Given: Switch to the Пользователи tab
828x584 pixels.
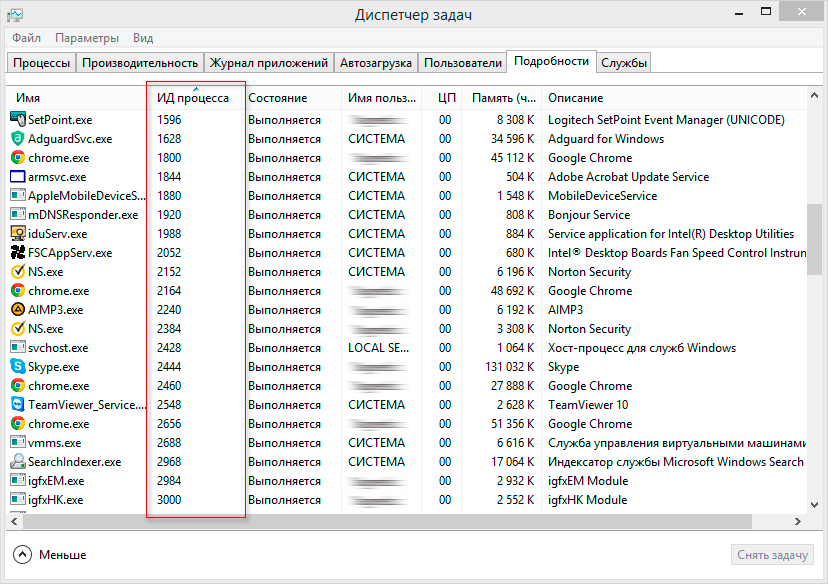Looking at the screenshot, I should click(463, 63).
